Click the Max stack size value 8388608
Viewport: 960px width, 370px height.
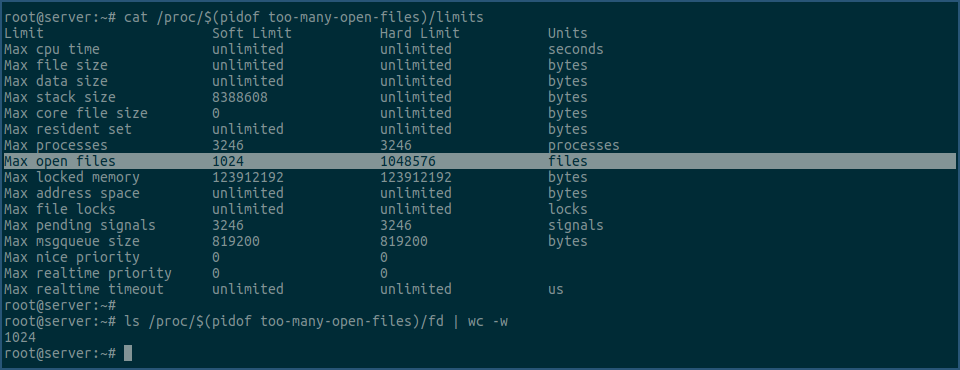(239, 97)
